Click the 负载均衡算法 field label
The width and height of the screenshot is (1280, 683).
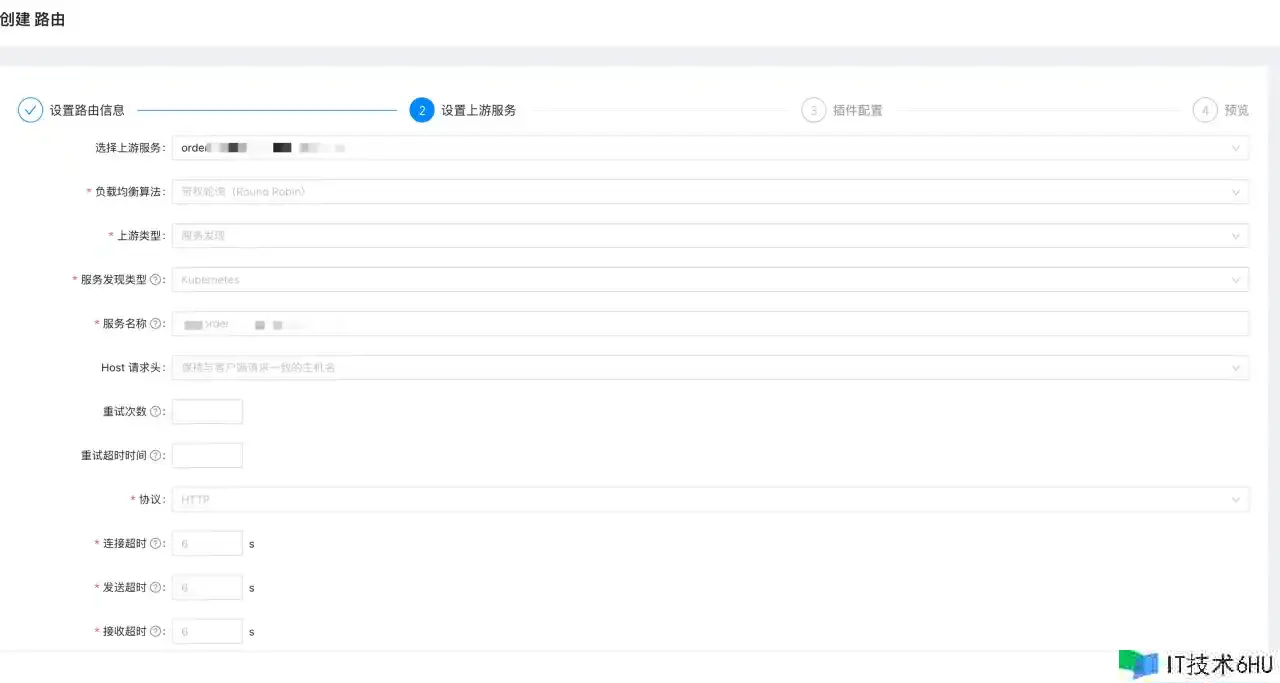click(129, 192)
